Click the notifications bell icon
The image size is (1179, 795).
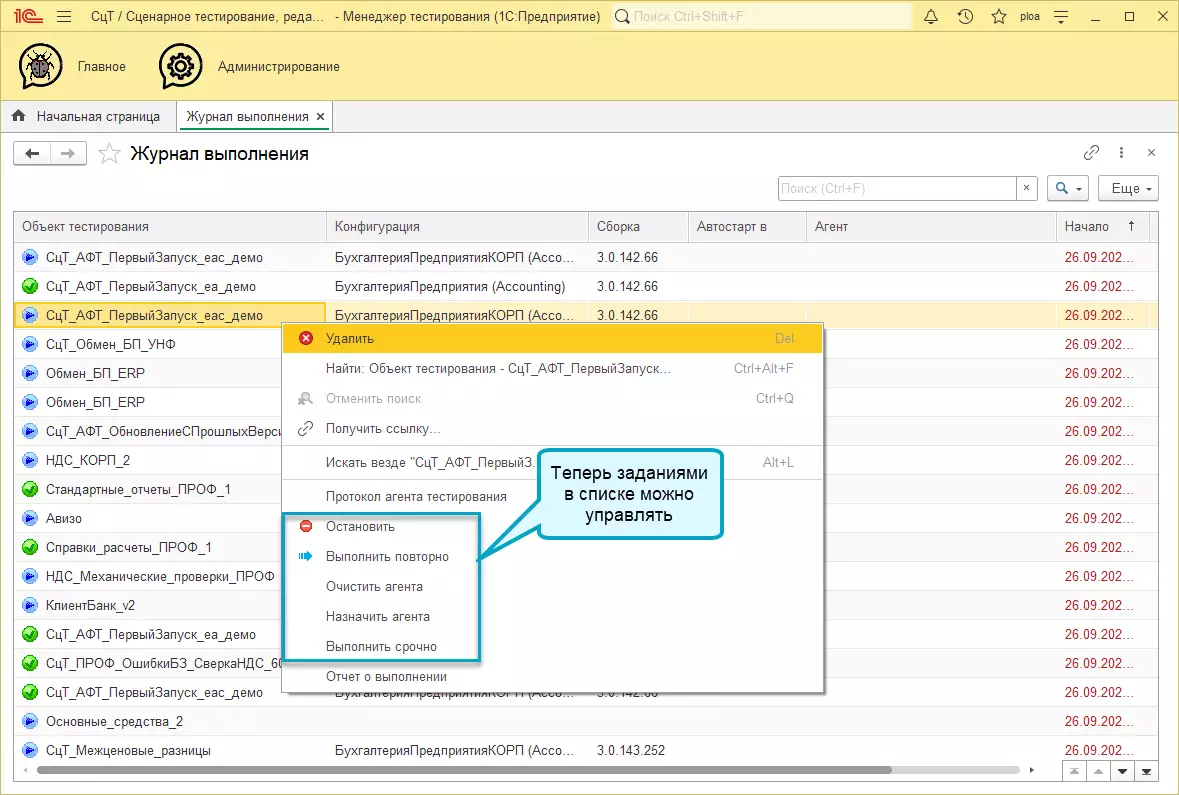[931, 17]
